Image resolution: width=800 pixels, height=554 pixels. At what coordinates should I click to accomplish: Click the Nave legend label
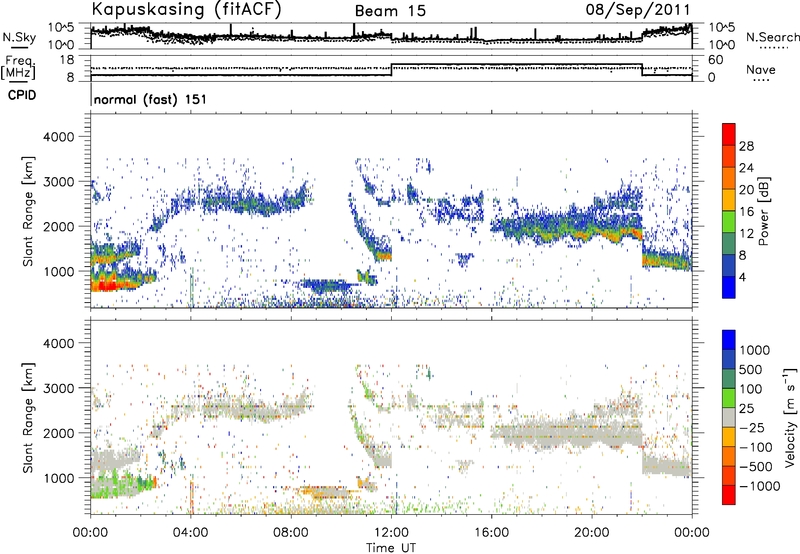(761, 70)
